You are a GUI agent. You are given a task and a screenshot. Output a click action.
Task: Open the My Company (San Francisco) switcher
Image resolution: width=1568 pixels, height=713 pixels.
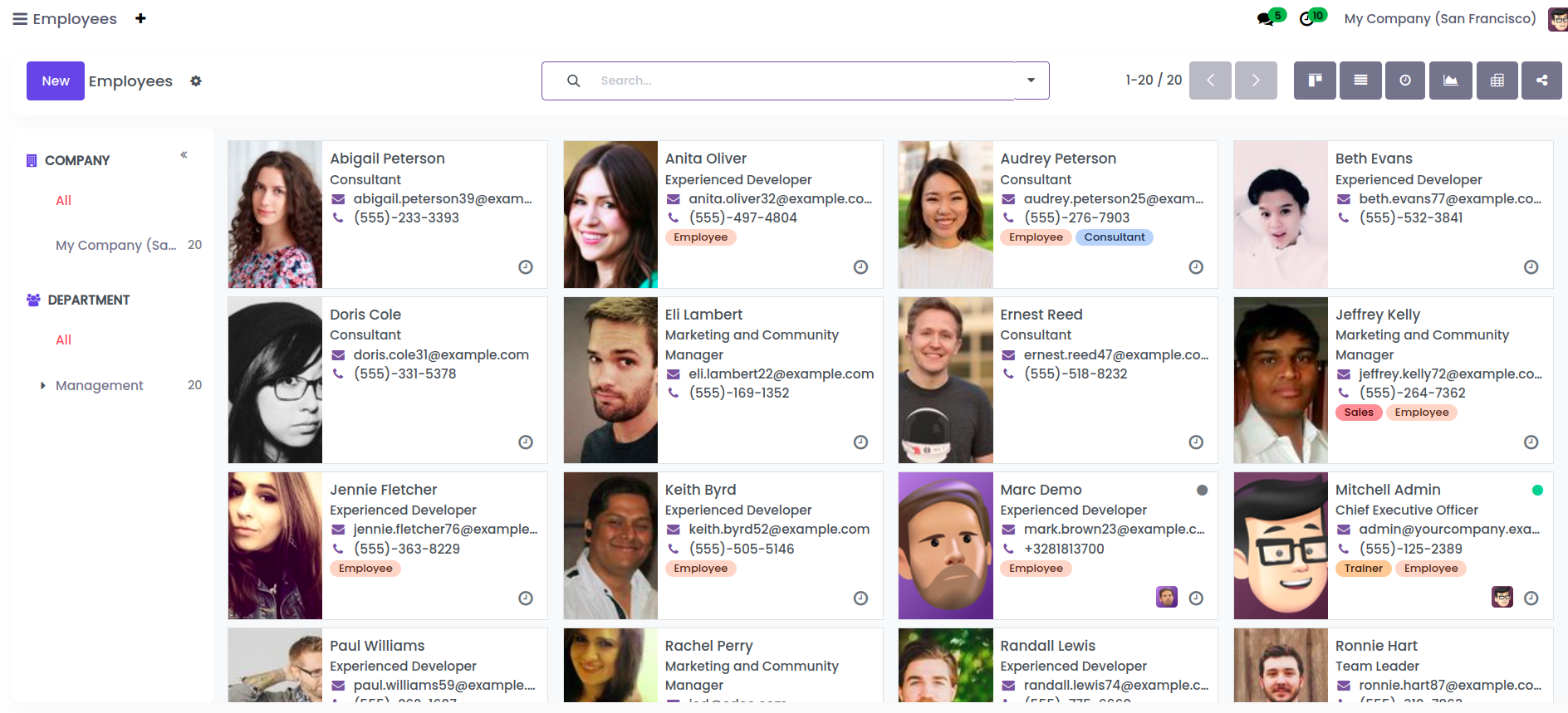[1439, 18]
